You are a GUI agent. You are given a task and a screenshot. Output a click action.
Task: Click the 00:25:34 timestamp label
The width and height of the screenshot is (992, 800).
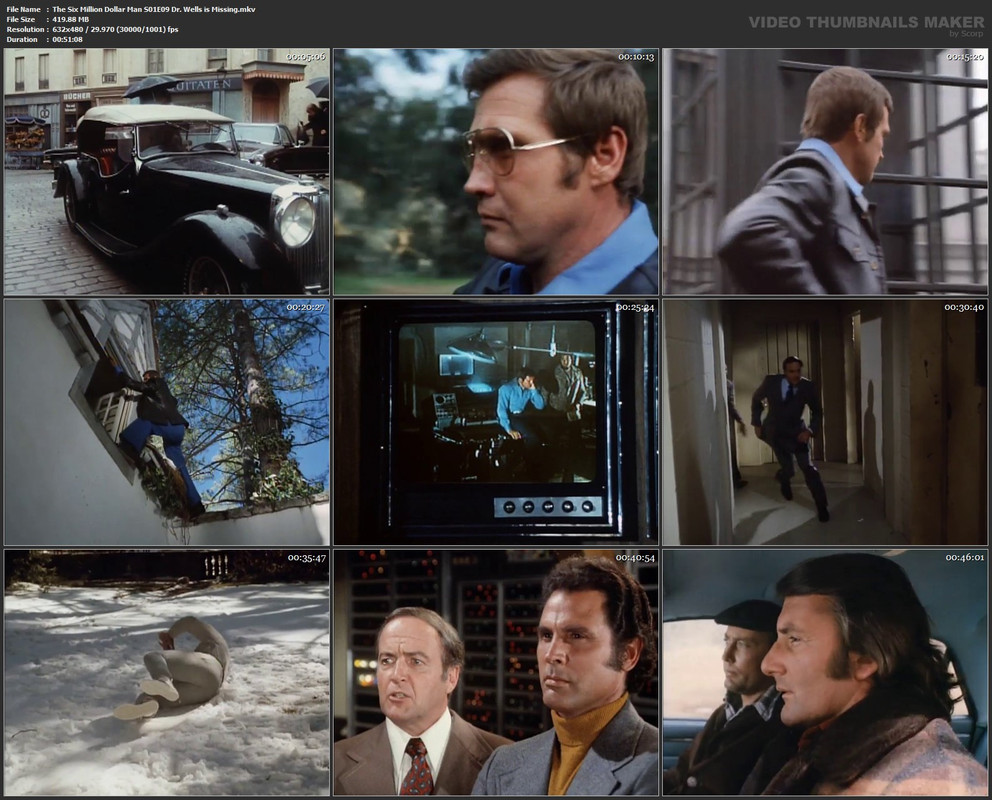coord(635,307)
